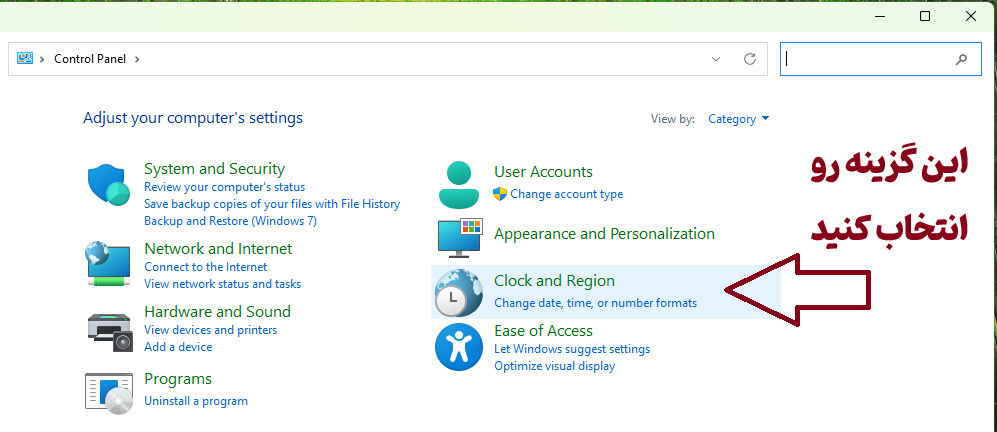
Task: Open User Accounts category heading
Action: pyautogui.click(x=543, y=172)
